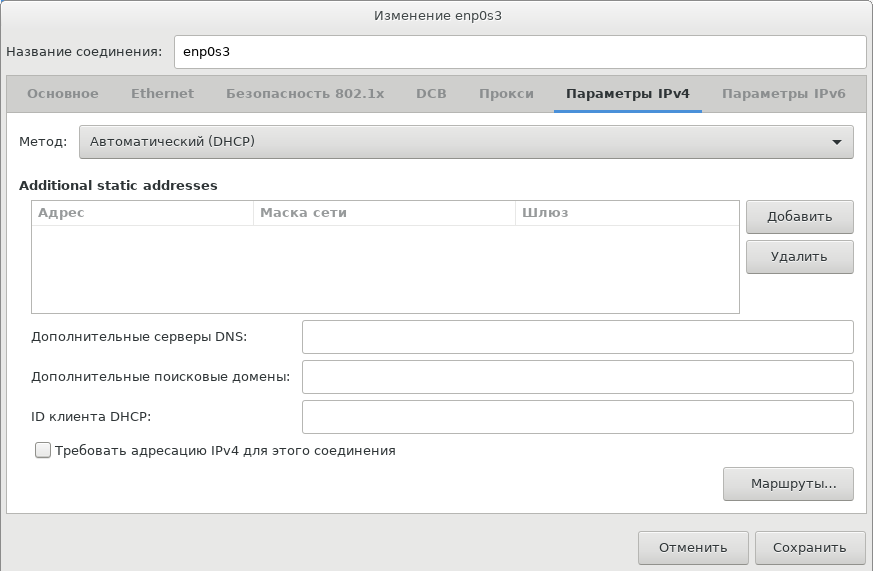
Task: Click Отменить to discard changes
Action: tap(692, 548)
